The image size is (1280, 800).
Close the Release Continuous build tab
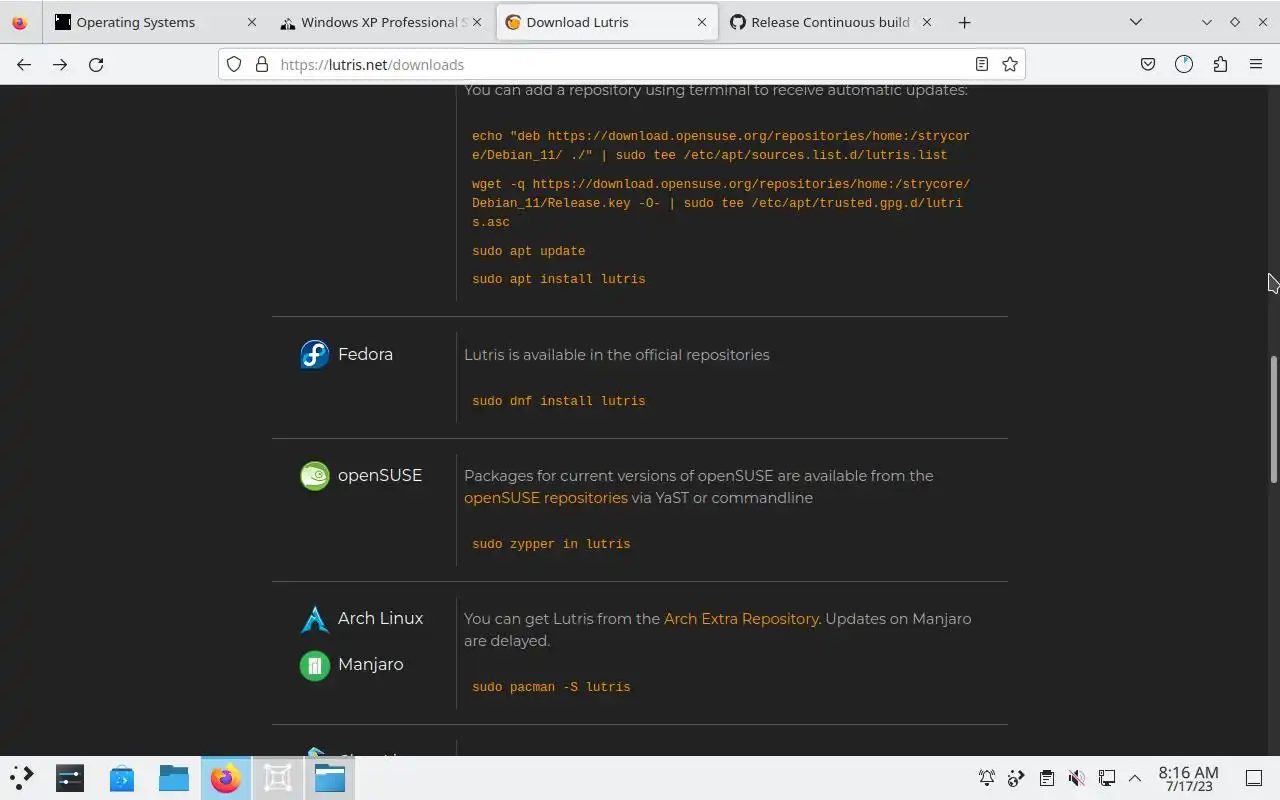(927, 22)
